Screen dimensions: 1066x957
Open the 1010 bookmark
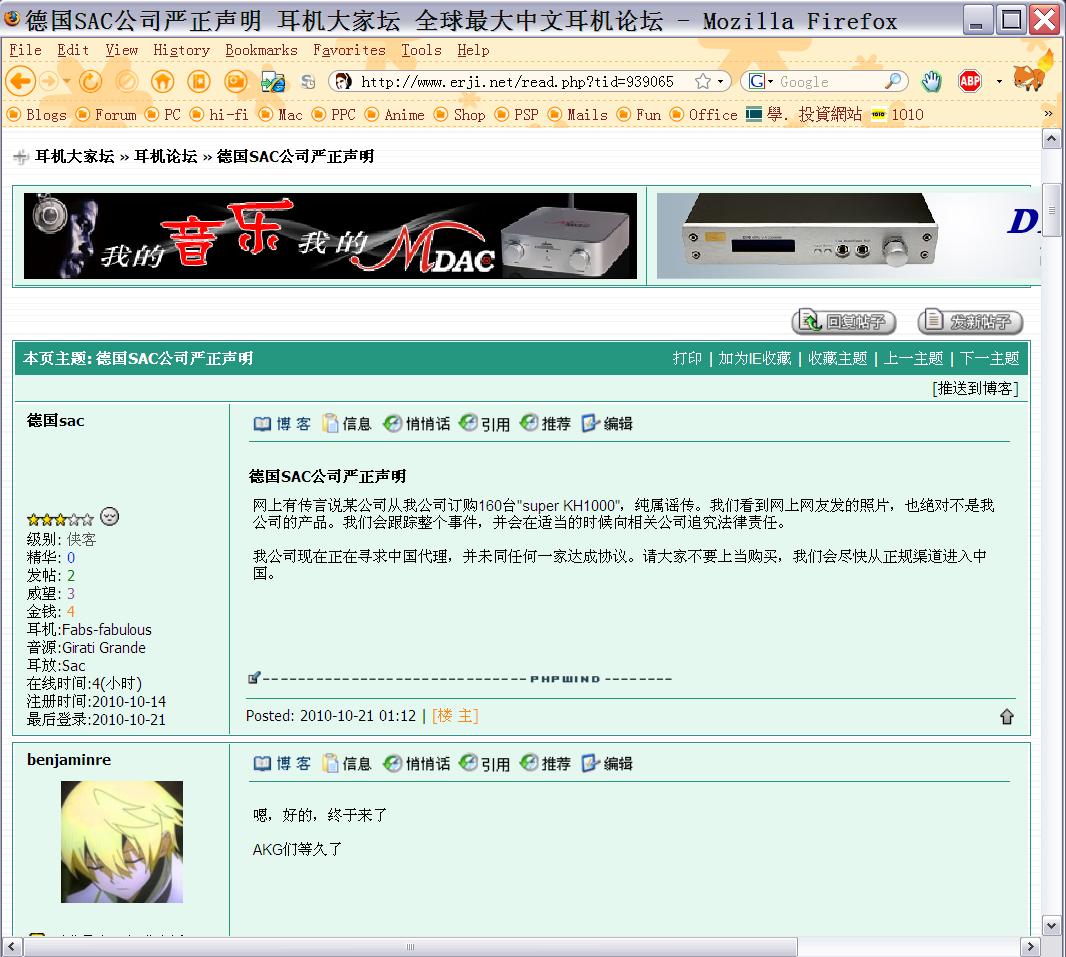tap(898, 114)
